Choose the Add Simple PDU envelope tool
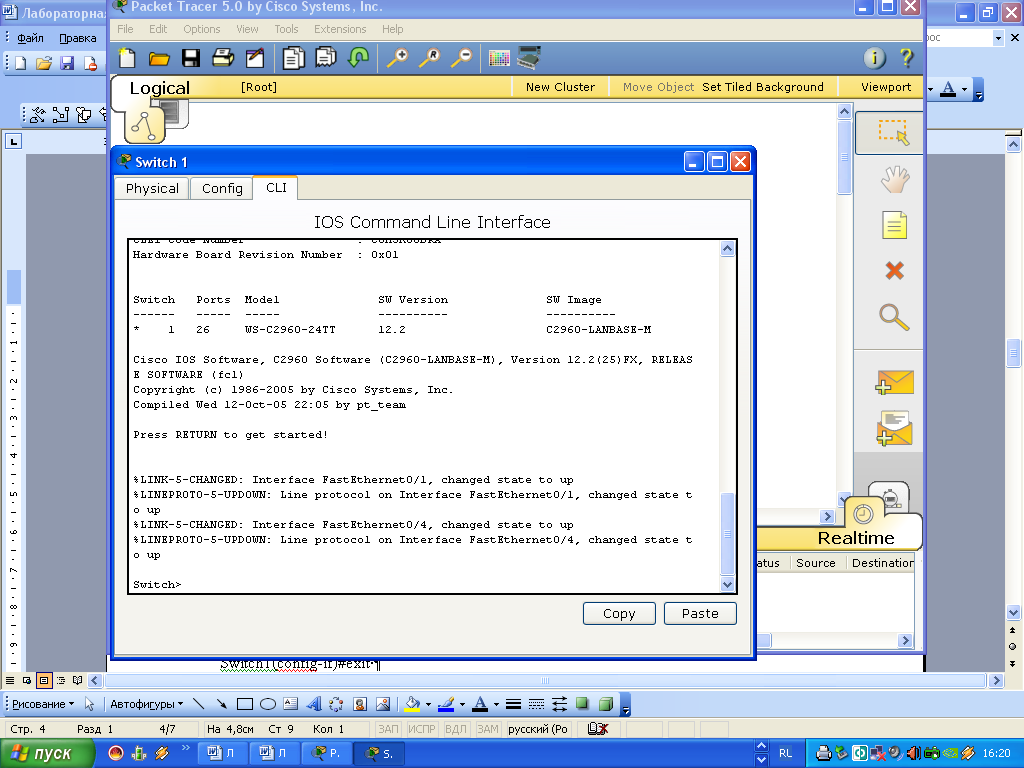 894,383
